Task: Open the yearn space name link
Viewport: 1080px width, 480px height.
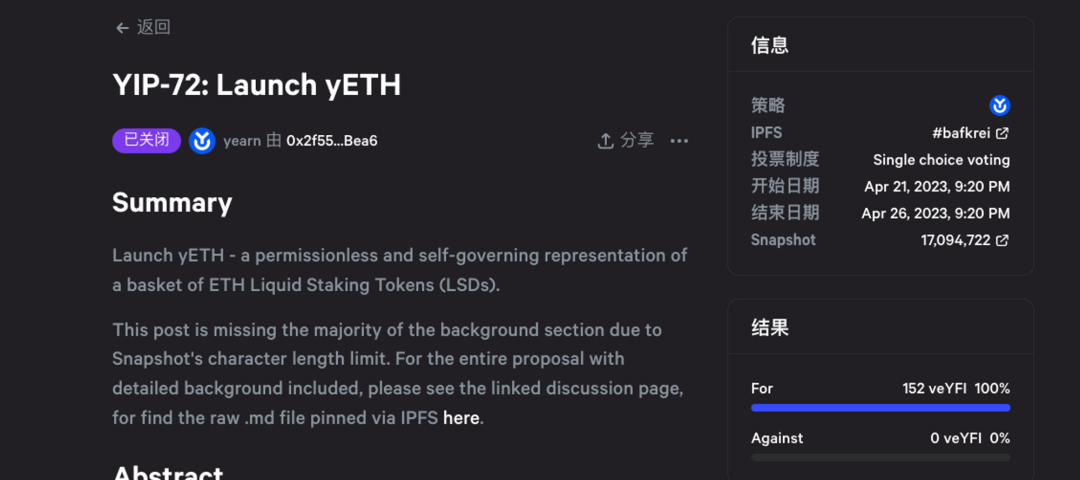Action: click(242, 141)
